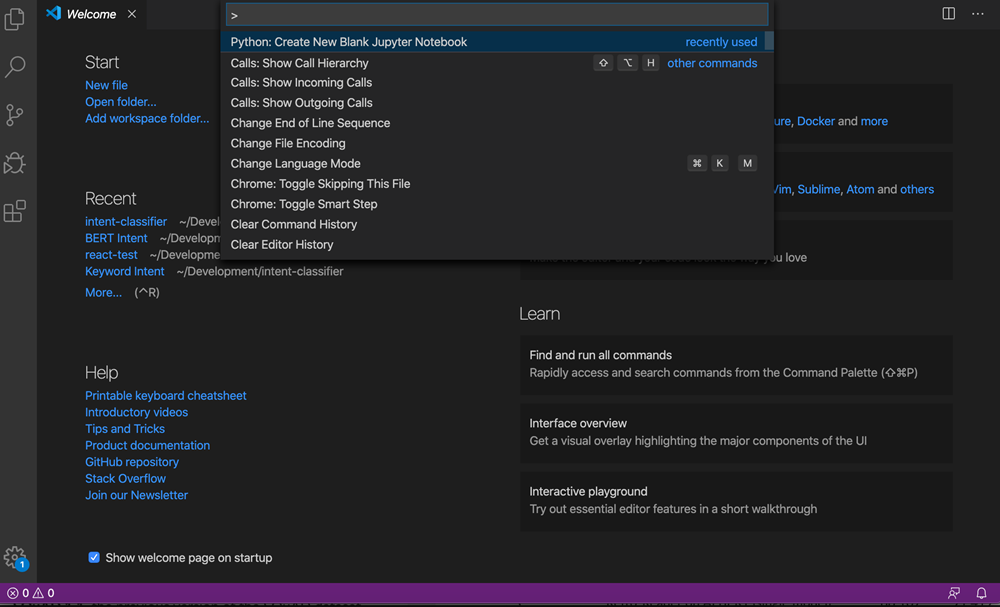The image size is (1000, 607).
Task: Click Interface overview card
Action: 737,433
